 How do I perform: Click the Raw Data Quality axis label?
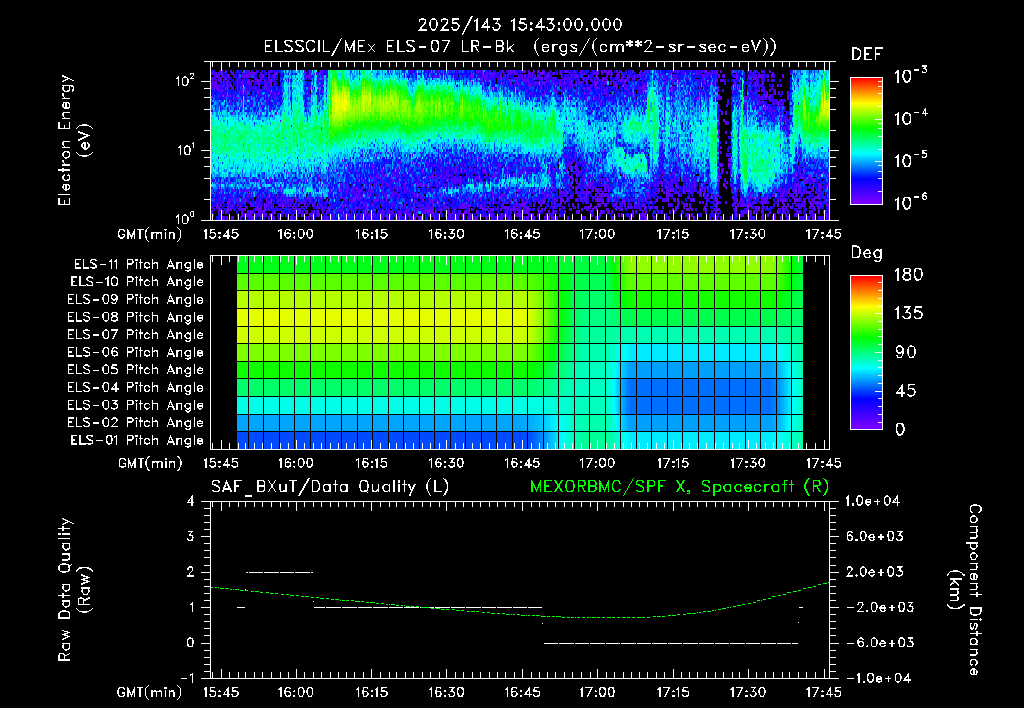pyautogui.click(x=74, y=590)
